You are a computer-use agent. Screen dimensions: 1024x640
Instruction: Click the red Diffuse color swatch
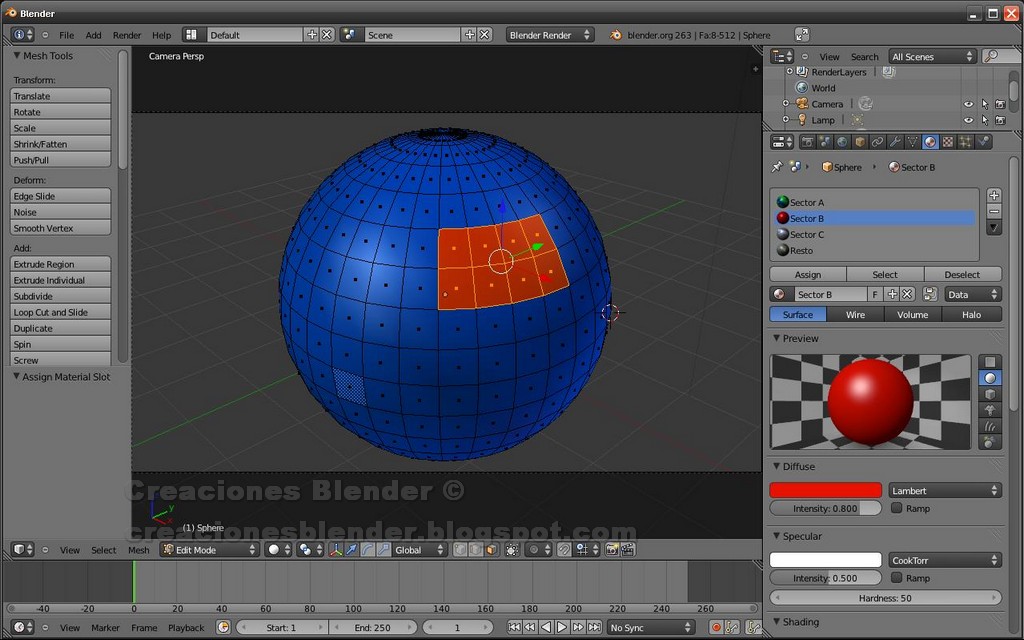tap(825, 489)
